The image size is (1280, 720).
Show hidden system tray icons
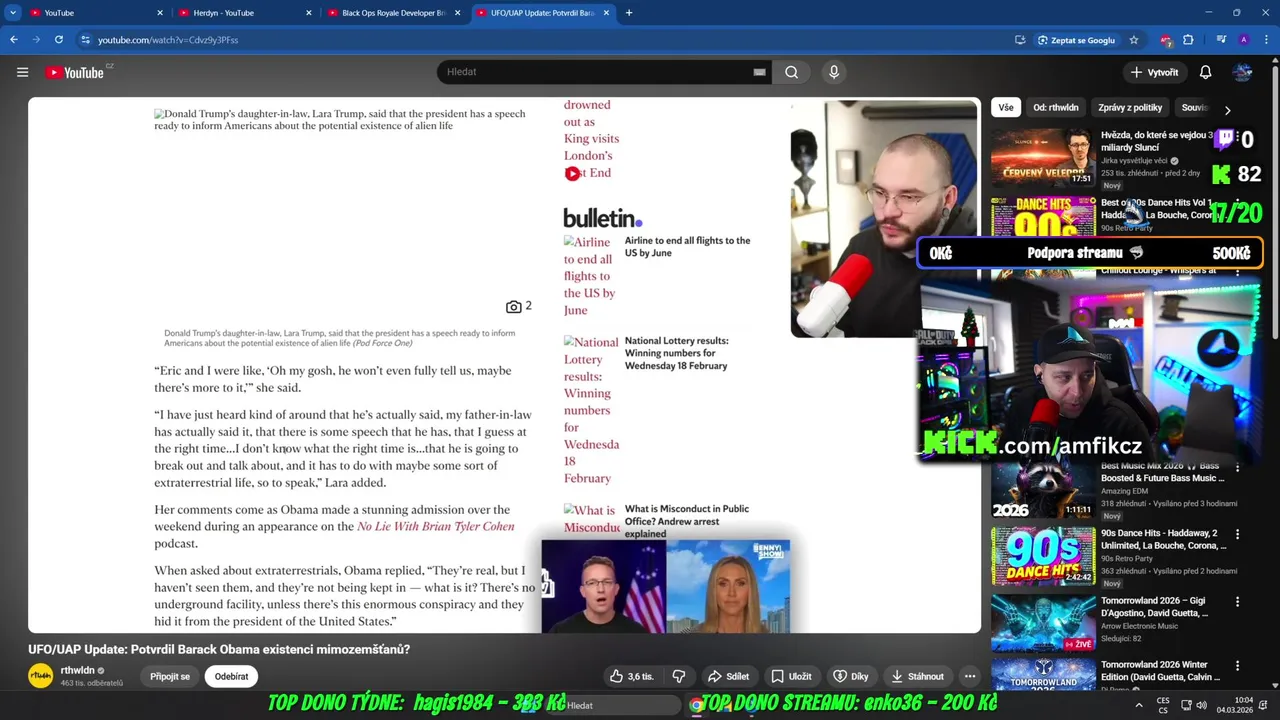pos(1138,705)
